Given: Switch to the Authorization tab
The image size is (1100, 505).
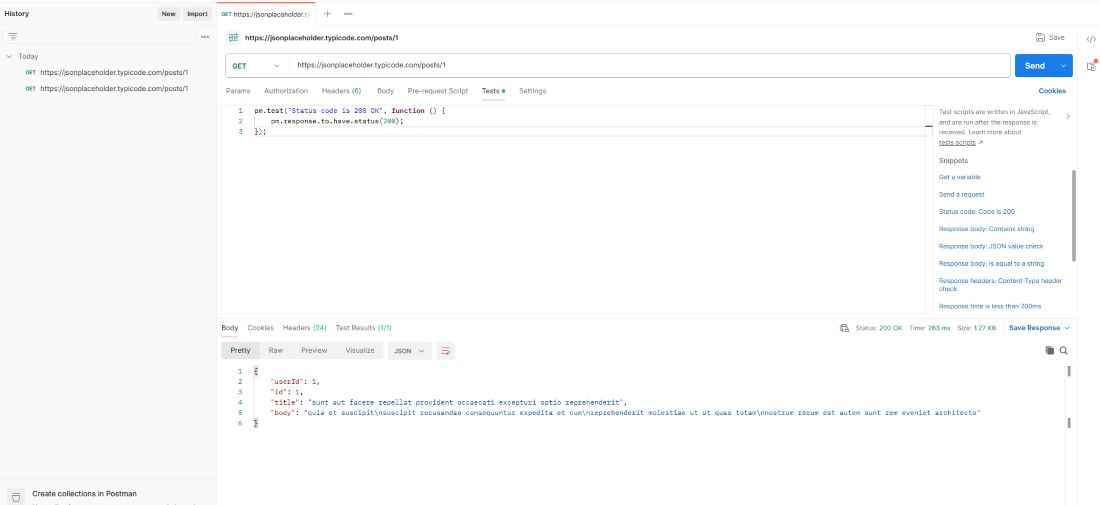Looking at the screenshot, I should (x=286, y=91).
